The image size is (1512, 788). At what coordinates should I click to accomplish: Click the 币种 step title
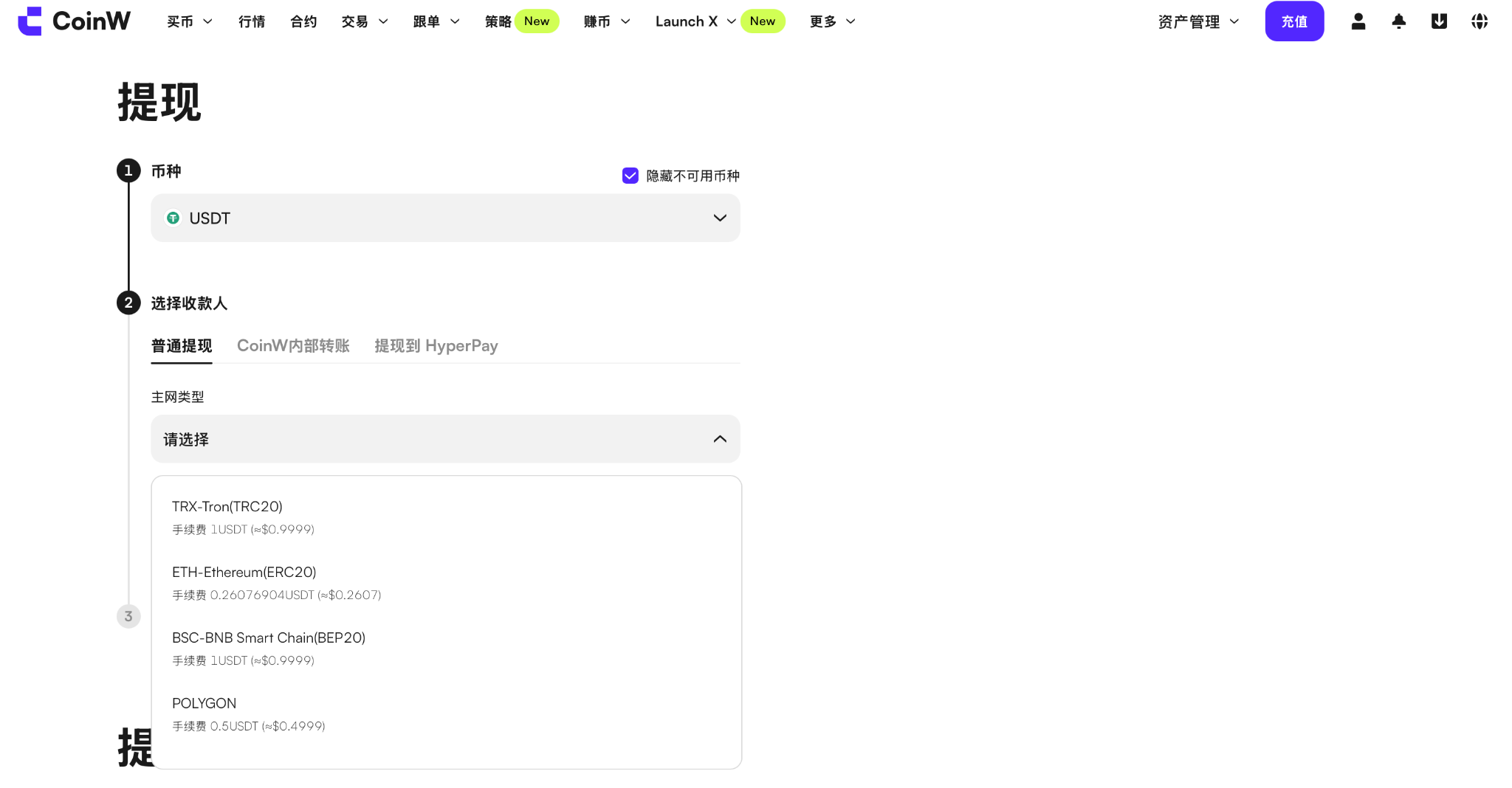[x=166, y=171]
